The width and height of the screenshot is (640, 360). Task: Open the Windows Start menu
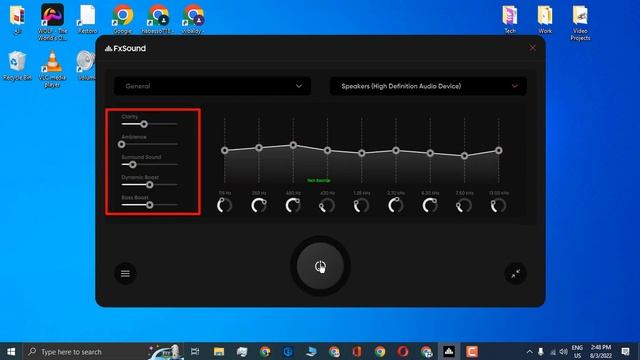coord(11,351)
